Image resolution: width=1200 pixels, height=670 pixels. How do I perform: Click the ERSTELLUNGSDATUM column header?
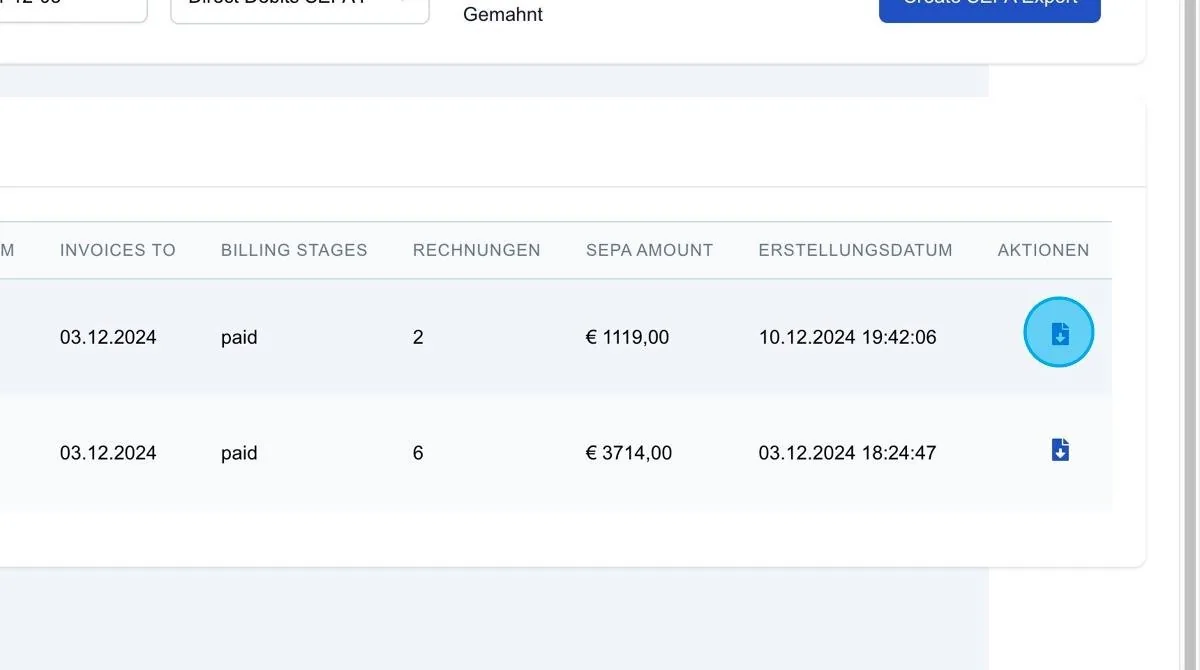click(856, 250)
